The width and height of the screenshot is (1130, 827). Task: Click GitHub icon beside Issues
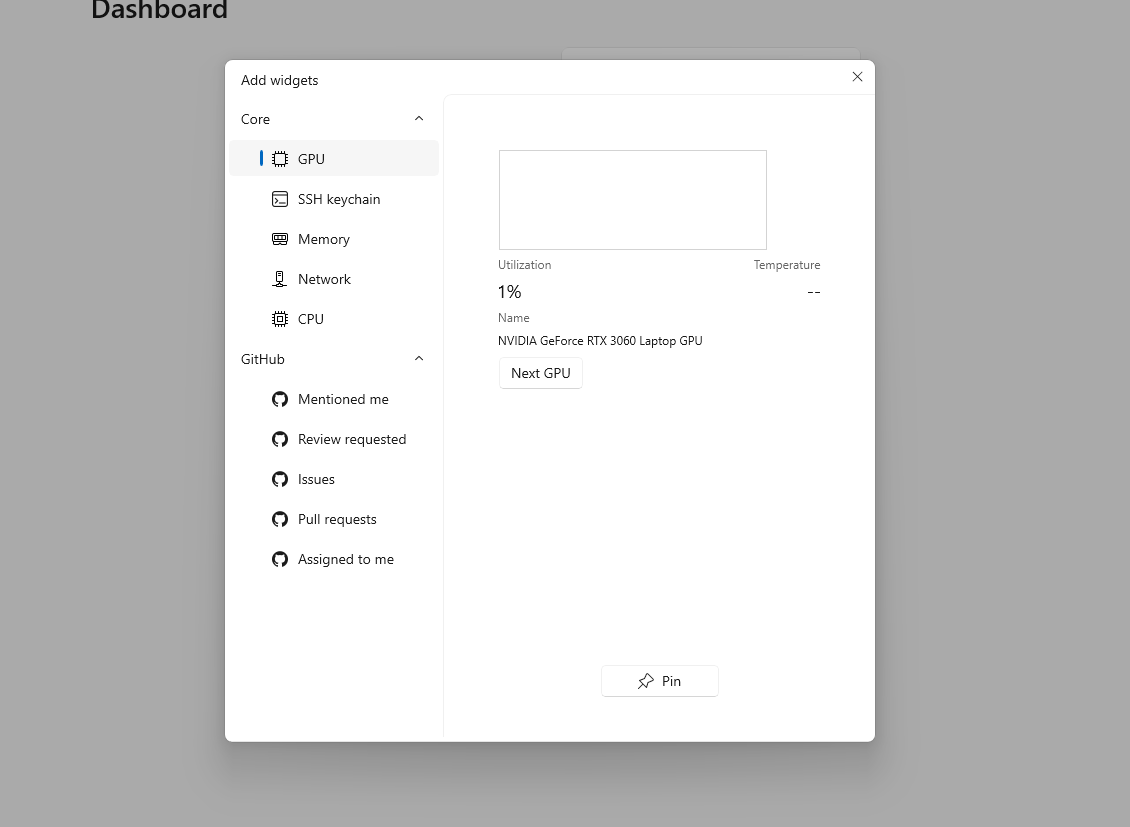(280, 479)
